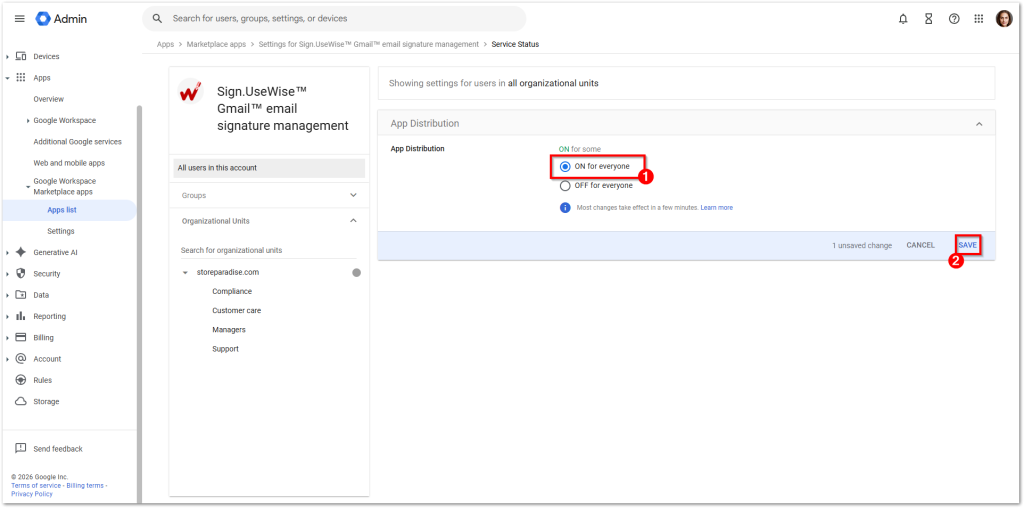Open the Security sidebar menu item

point(46,273)
